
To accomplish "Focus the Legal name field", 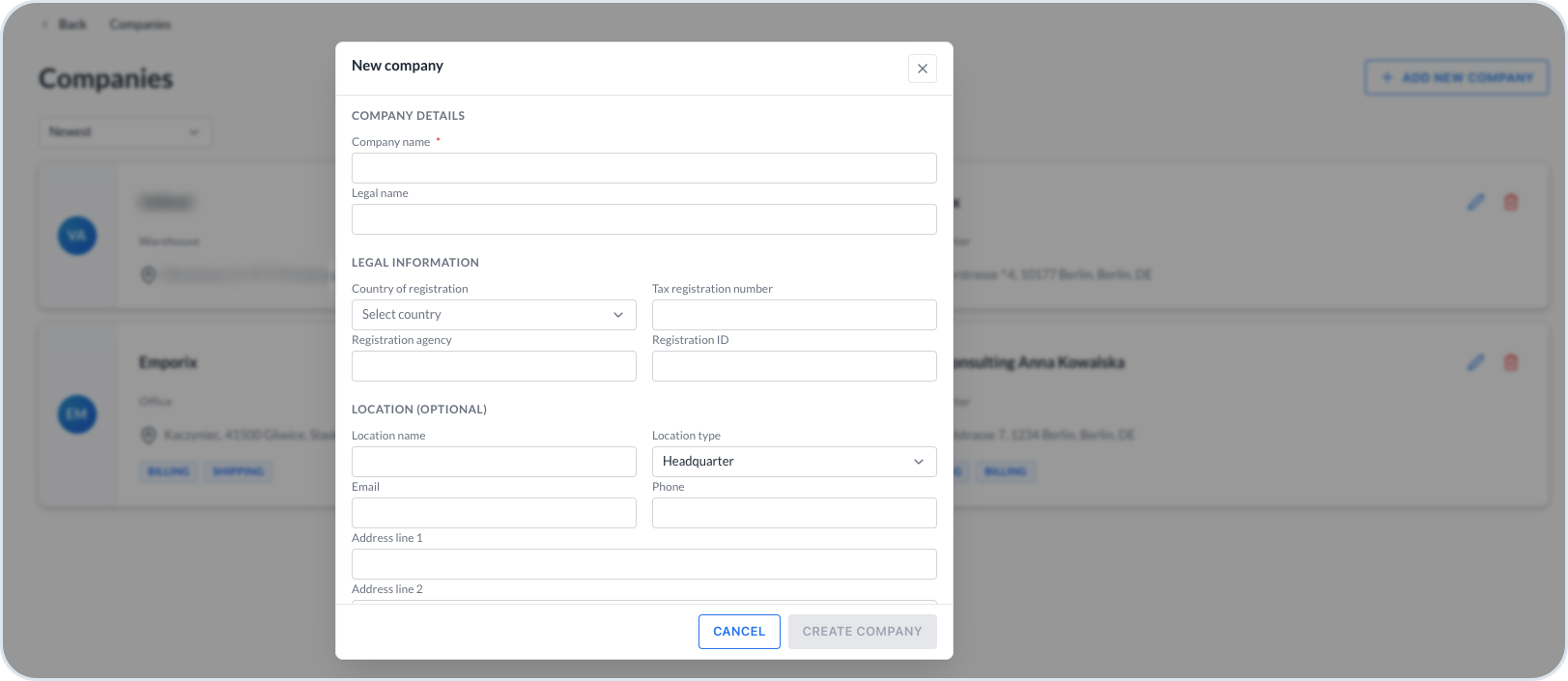I will [x=644, y=219].
